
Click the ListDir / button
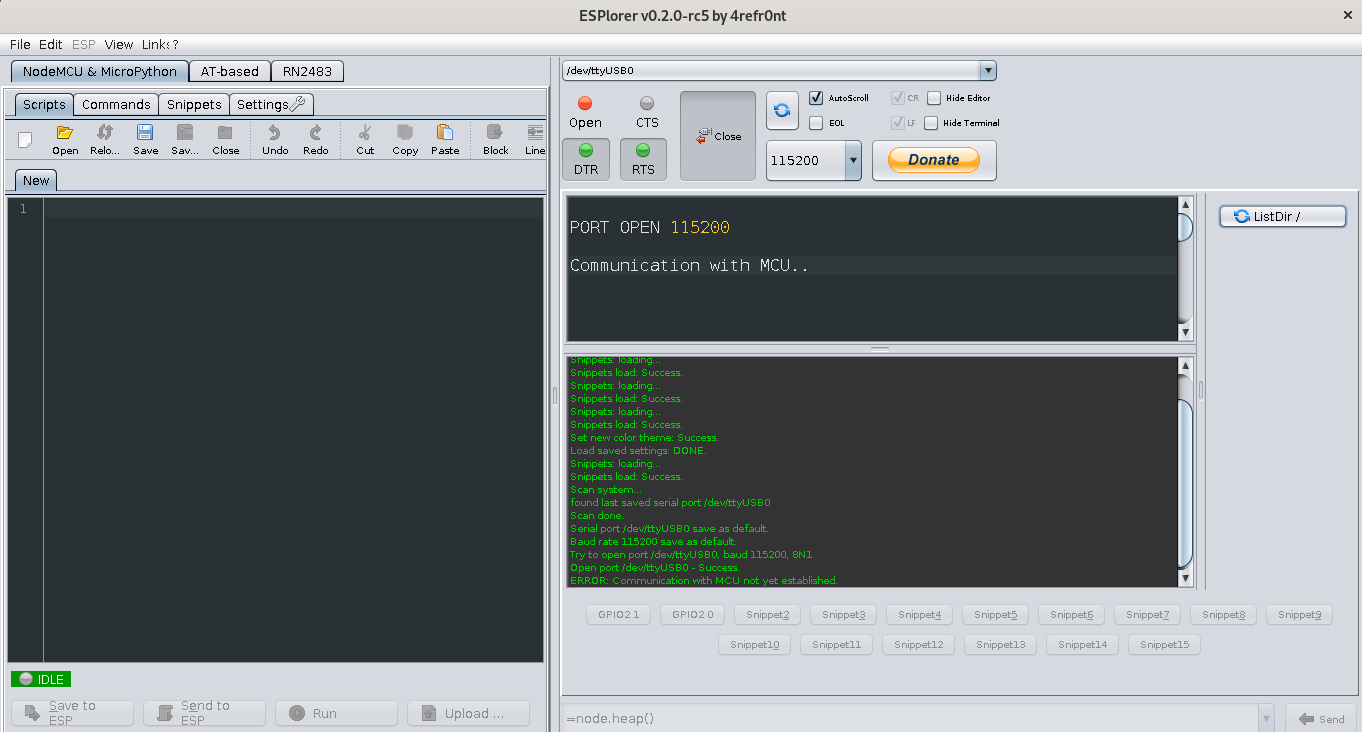pos(1283,216)
